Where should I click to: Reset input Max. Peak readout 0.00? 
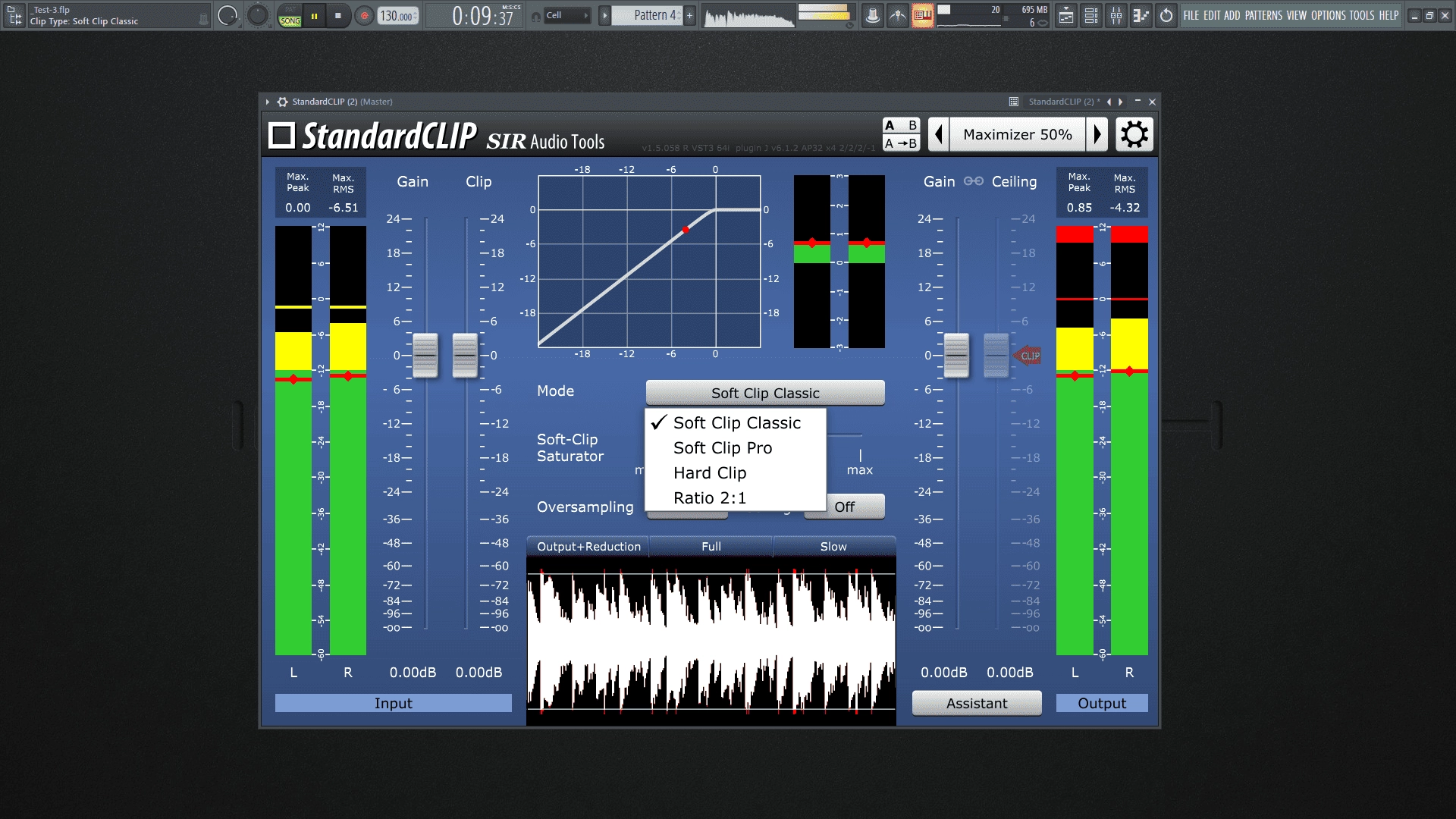click(x=298, y=207)
